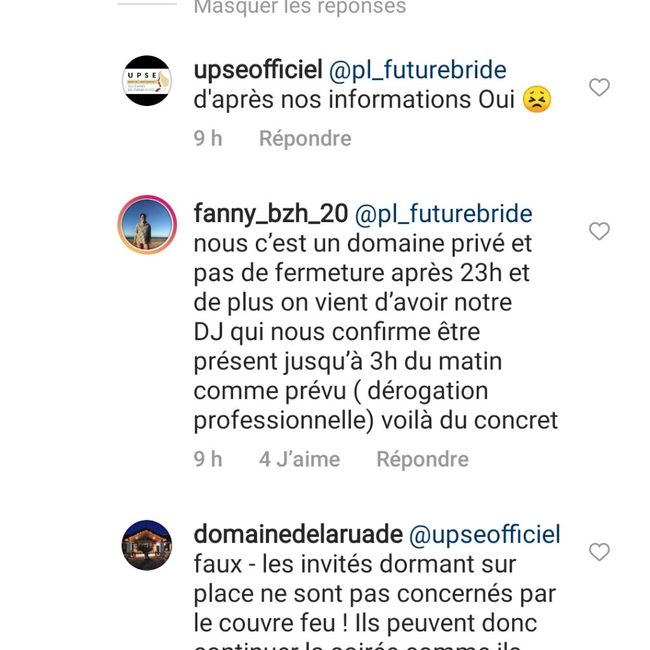Collapse replies via Masquer les réponses
The width and height of the screenshot is (650, 650).
(x=300, y=7)
